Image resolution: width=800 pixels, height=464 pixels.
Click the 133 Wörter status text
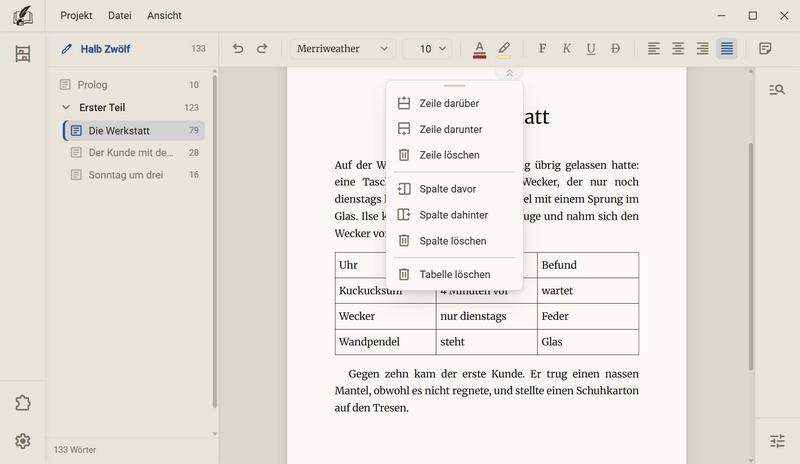75,450
